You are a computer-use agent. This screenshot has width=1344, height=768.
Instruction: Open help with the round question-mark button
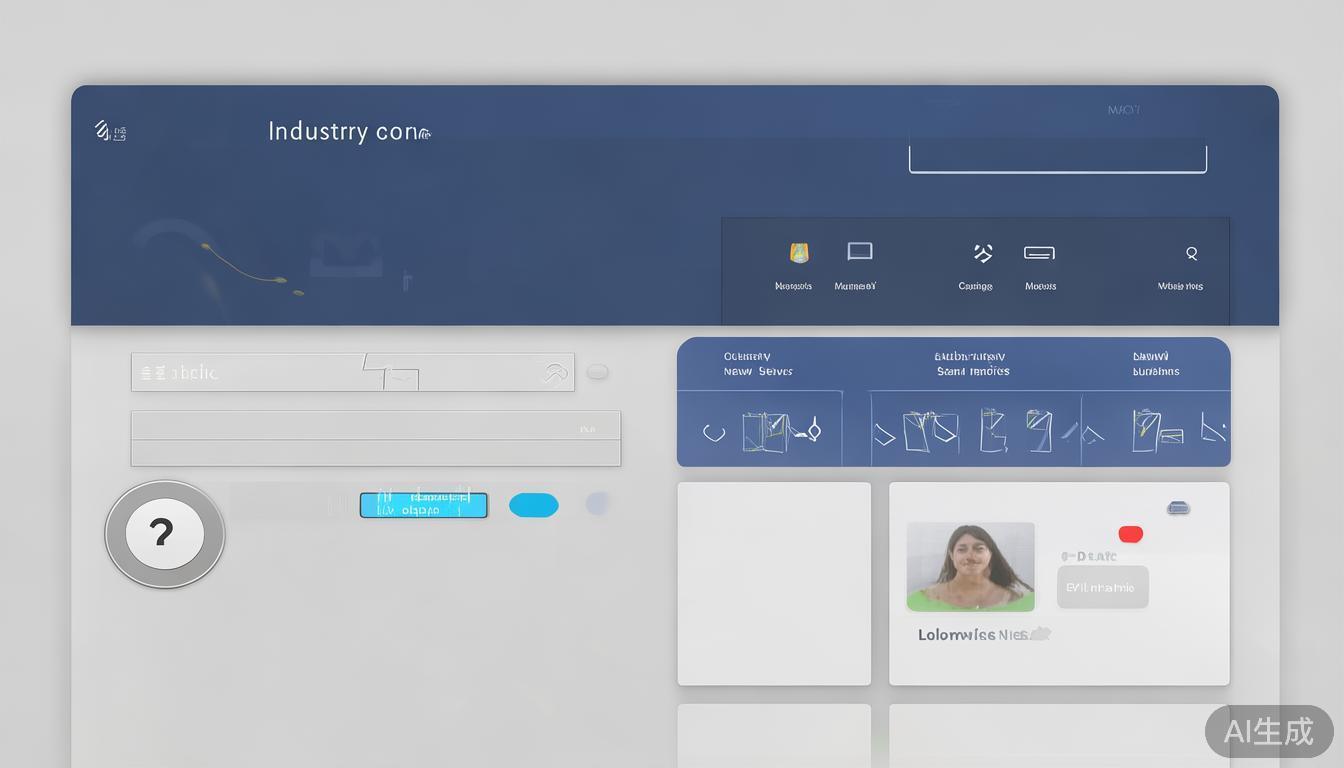[x=164, y=534]
